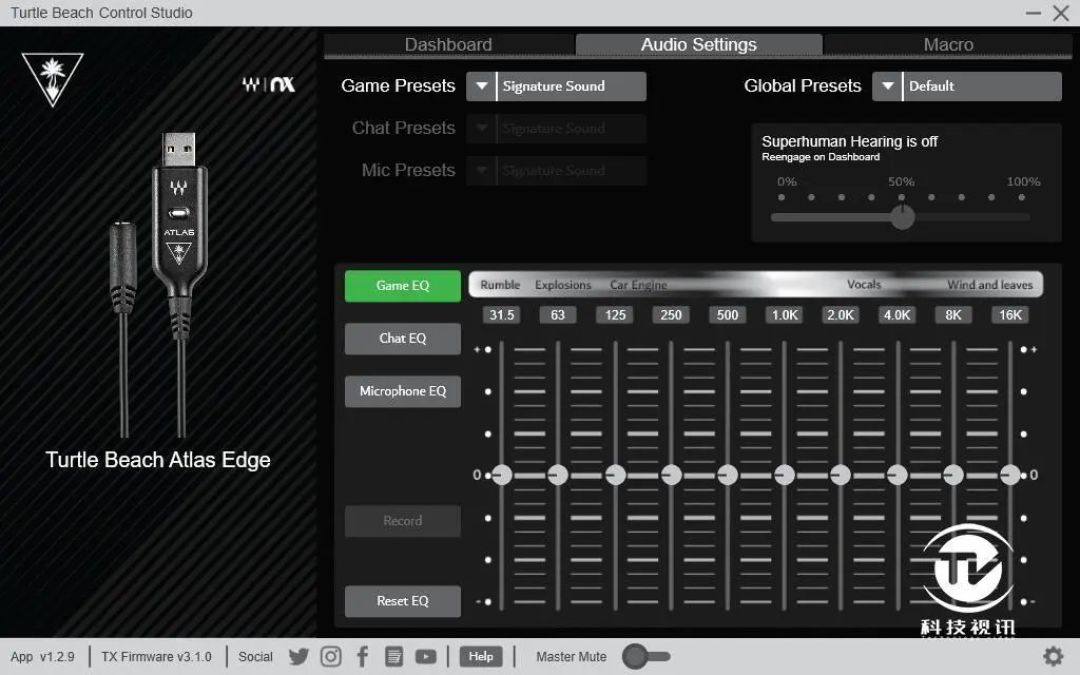Click the Superhuman Hearing slider handle
This screenshot has height=675, width=1080.
coord(902,217)
